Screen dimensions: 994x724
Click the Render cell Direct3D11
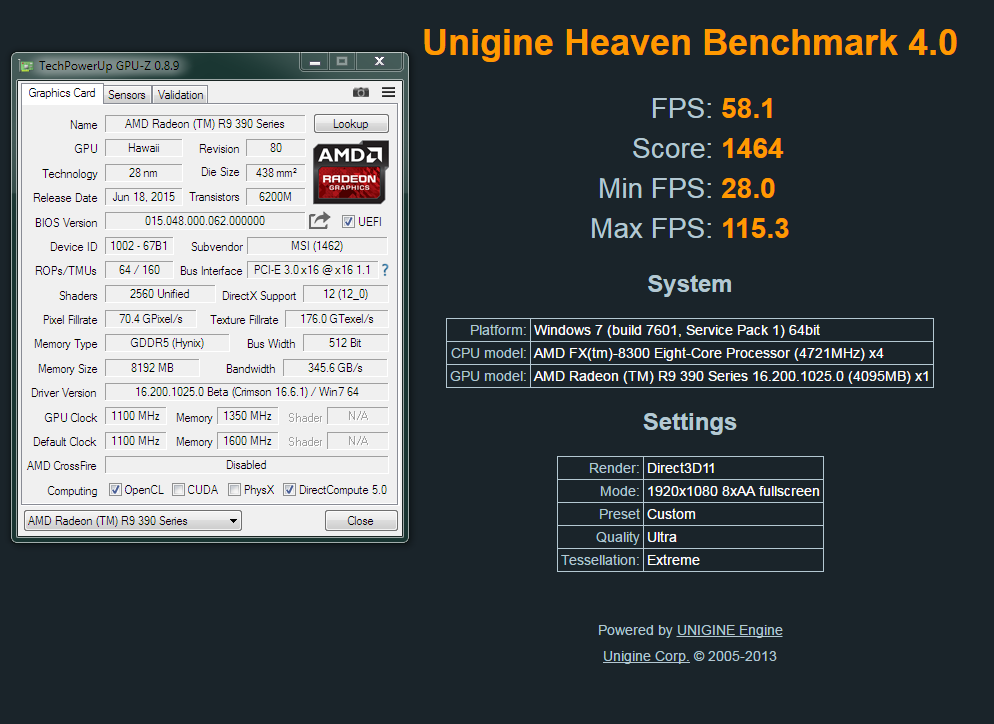pyautogui.click(x=733, y=468)
